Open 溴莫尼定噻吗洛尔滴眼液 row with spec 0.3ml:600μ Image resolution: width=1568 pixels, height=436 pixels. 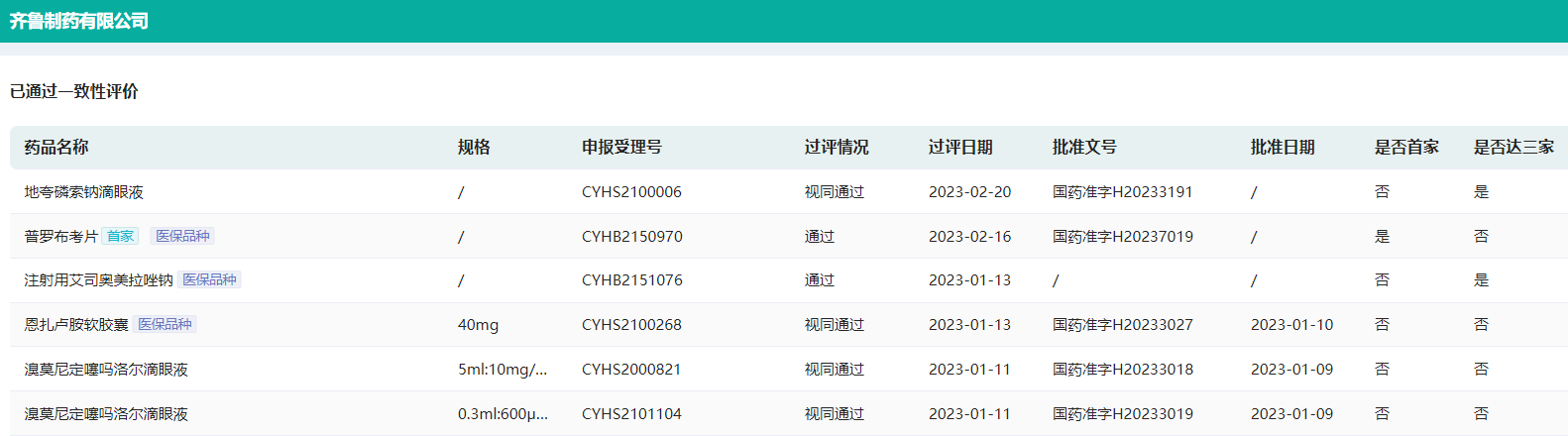(106, 414)
